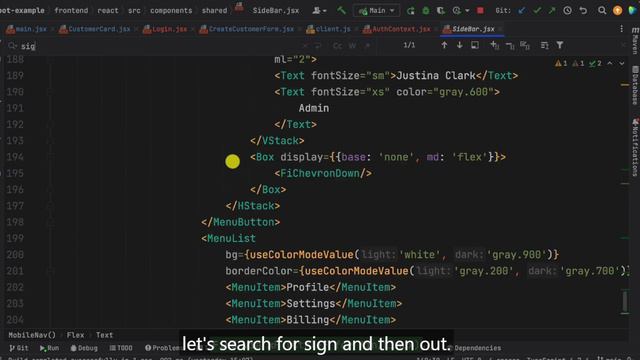640x360 pixels.
Task: Open Search Everywhere magnifier
Action: (x=602, y=11)
